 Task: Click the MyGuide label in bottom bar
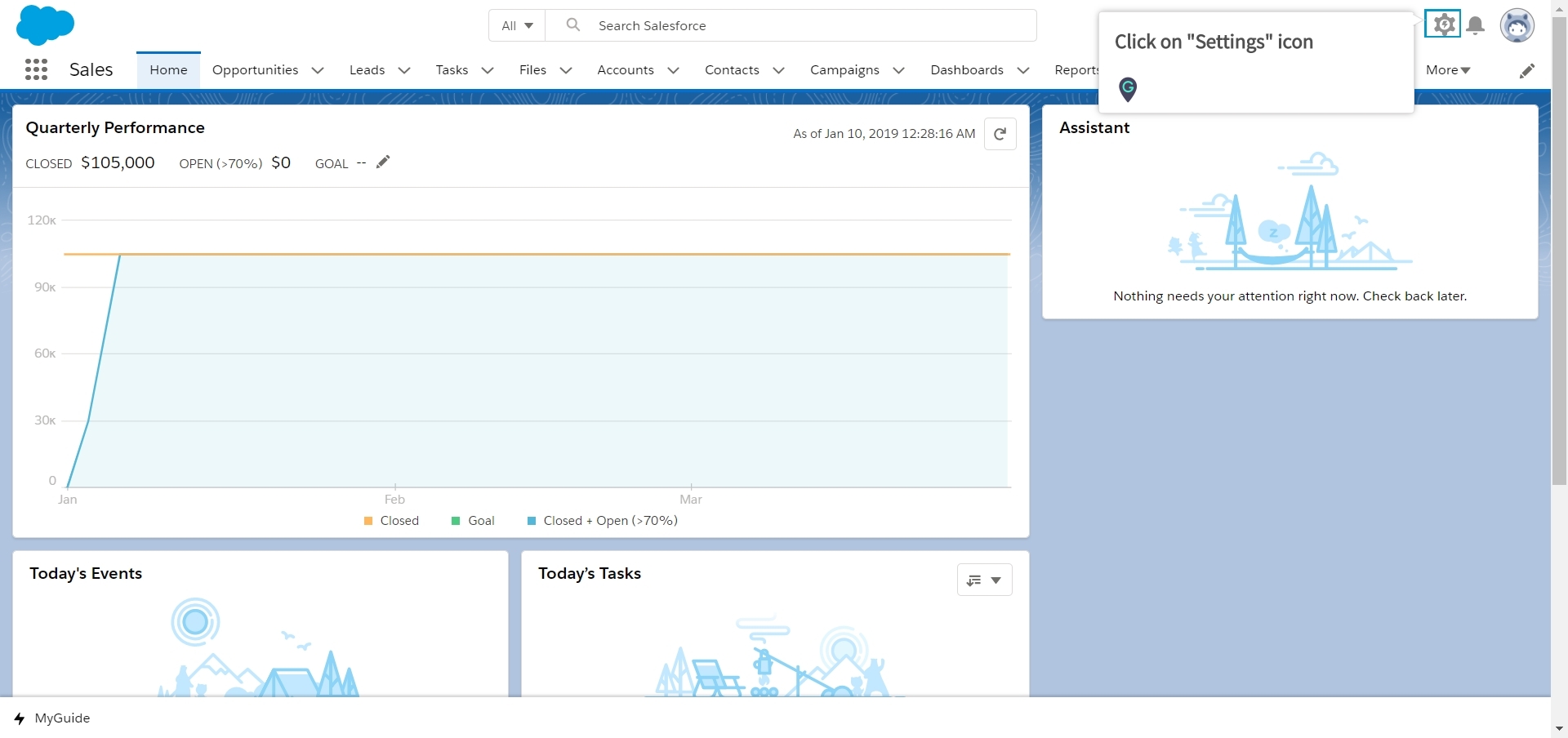pos(62,718)
